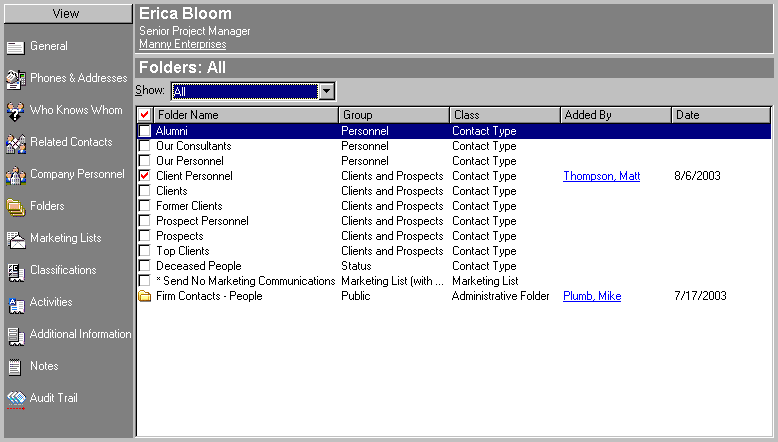Enable the Top Clients checkbox

(x=145, y=251)
